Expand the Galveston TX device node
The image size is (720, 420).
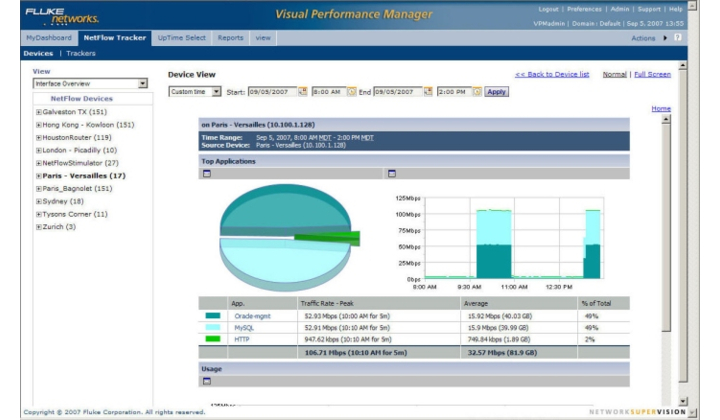pyautogui.click(x=39, y=112)
